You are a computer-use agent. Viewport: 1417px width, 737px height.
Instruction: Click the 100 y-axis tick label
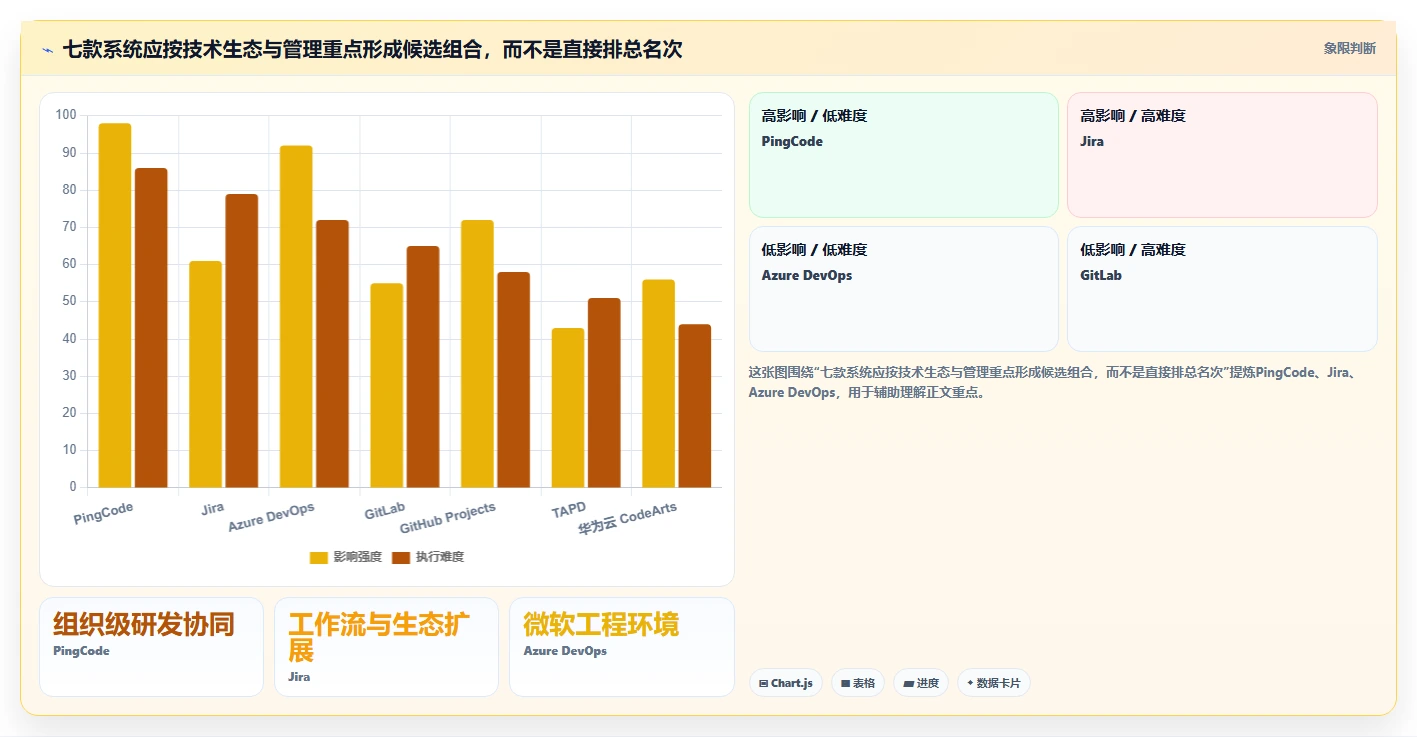[66, 115]
